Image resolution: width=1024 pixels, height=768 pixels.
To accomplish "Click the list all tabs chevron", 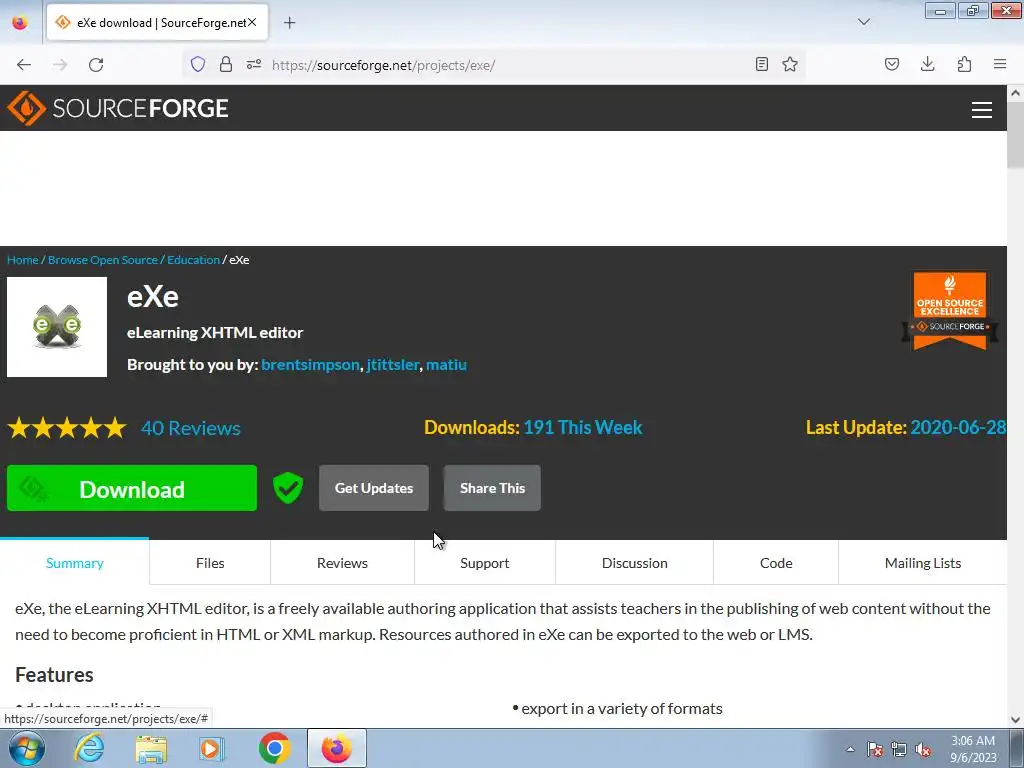I will pos(863,22).
